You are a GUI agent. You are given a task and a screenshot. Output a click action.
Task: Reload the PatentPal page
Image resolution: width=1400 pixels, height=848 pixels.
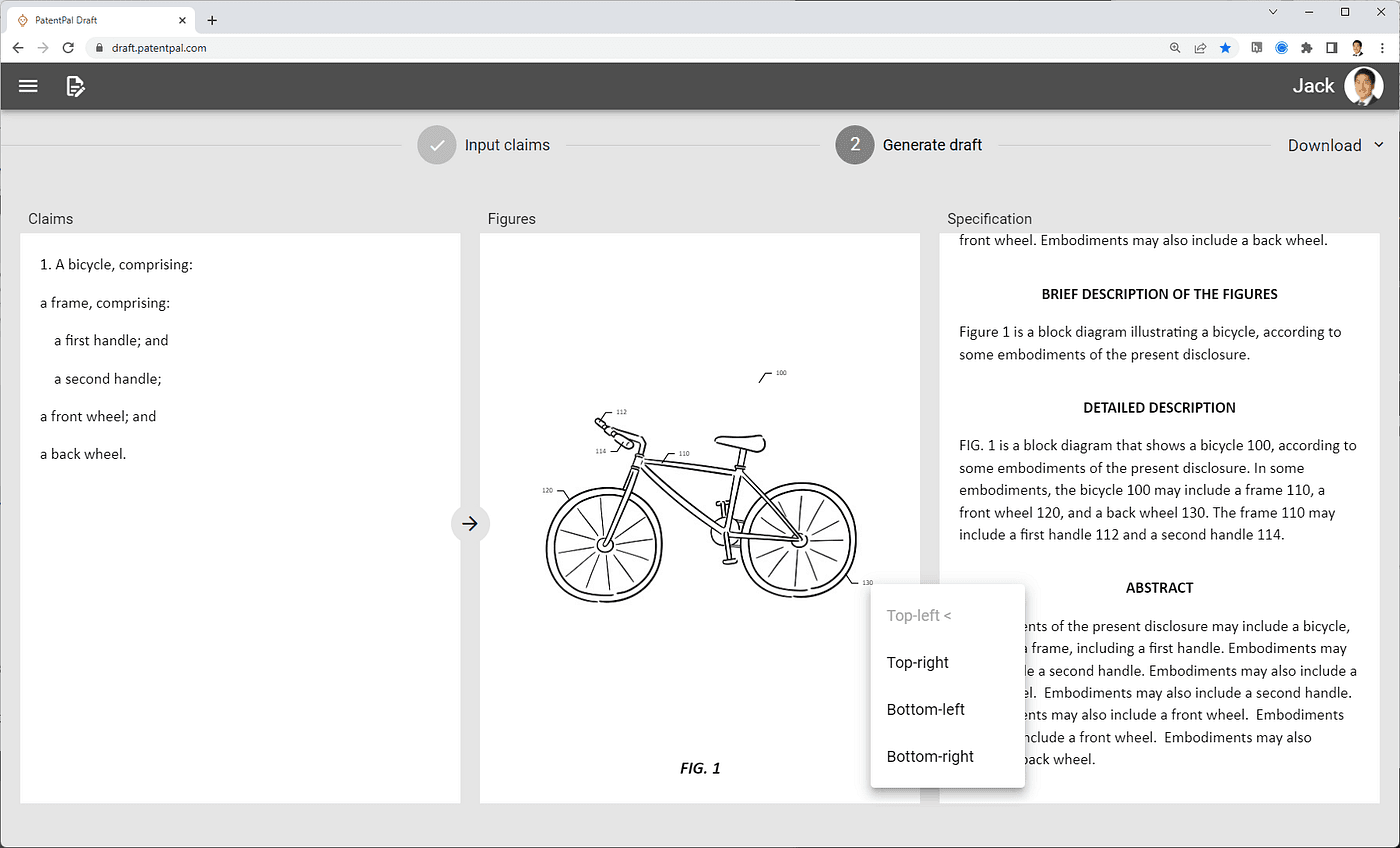coord(68,47)
